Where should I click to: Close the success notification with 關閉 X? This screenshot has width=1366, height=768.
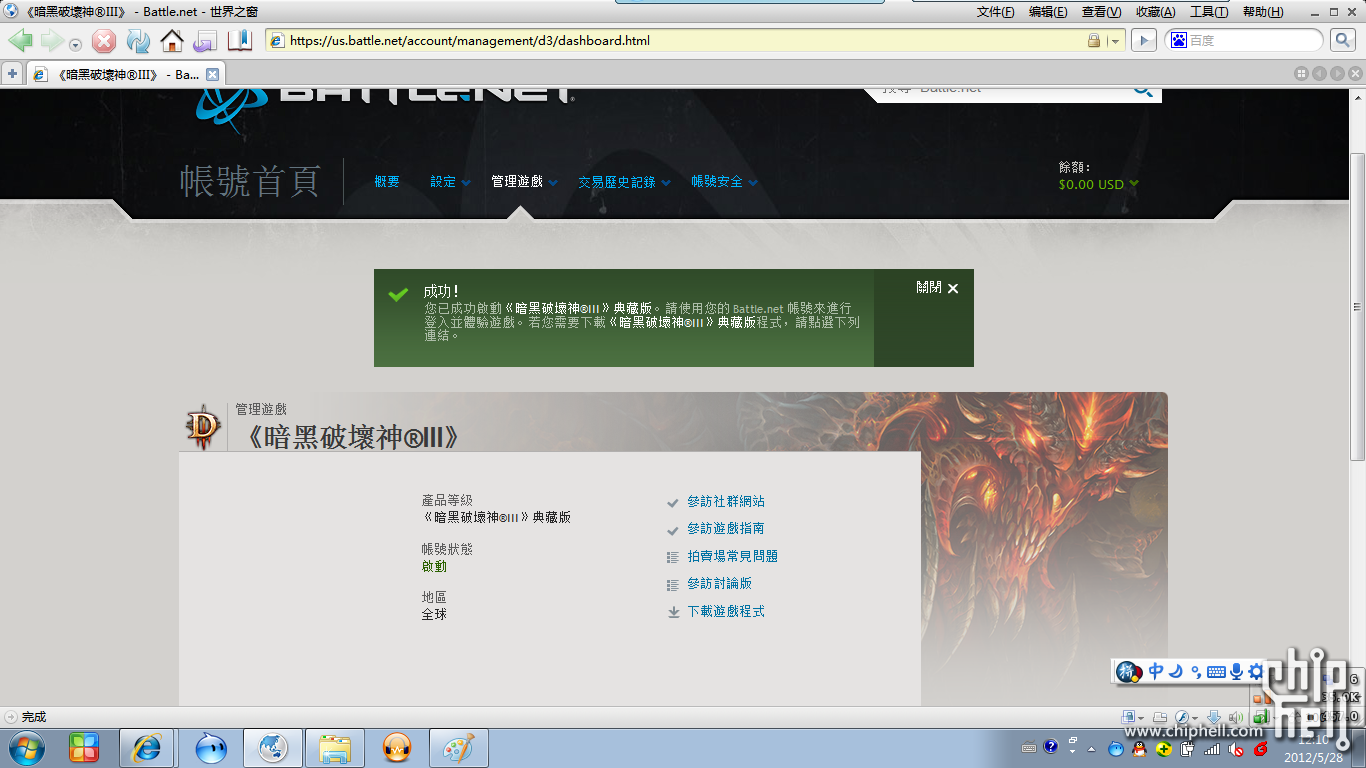click(x=937, y=288)
